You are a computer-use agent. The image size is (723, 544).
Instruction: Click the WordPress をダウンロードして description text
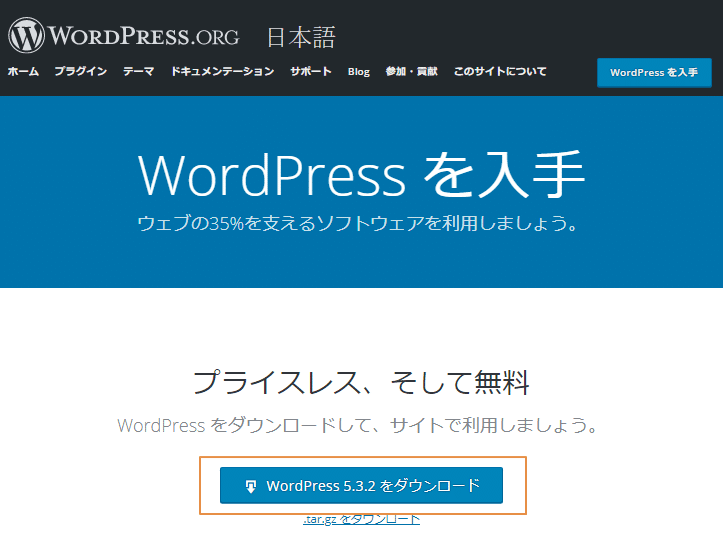(357, 425)
